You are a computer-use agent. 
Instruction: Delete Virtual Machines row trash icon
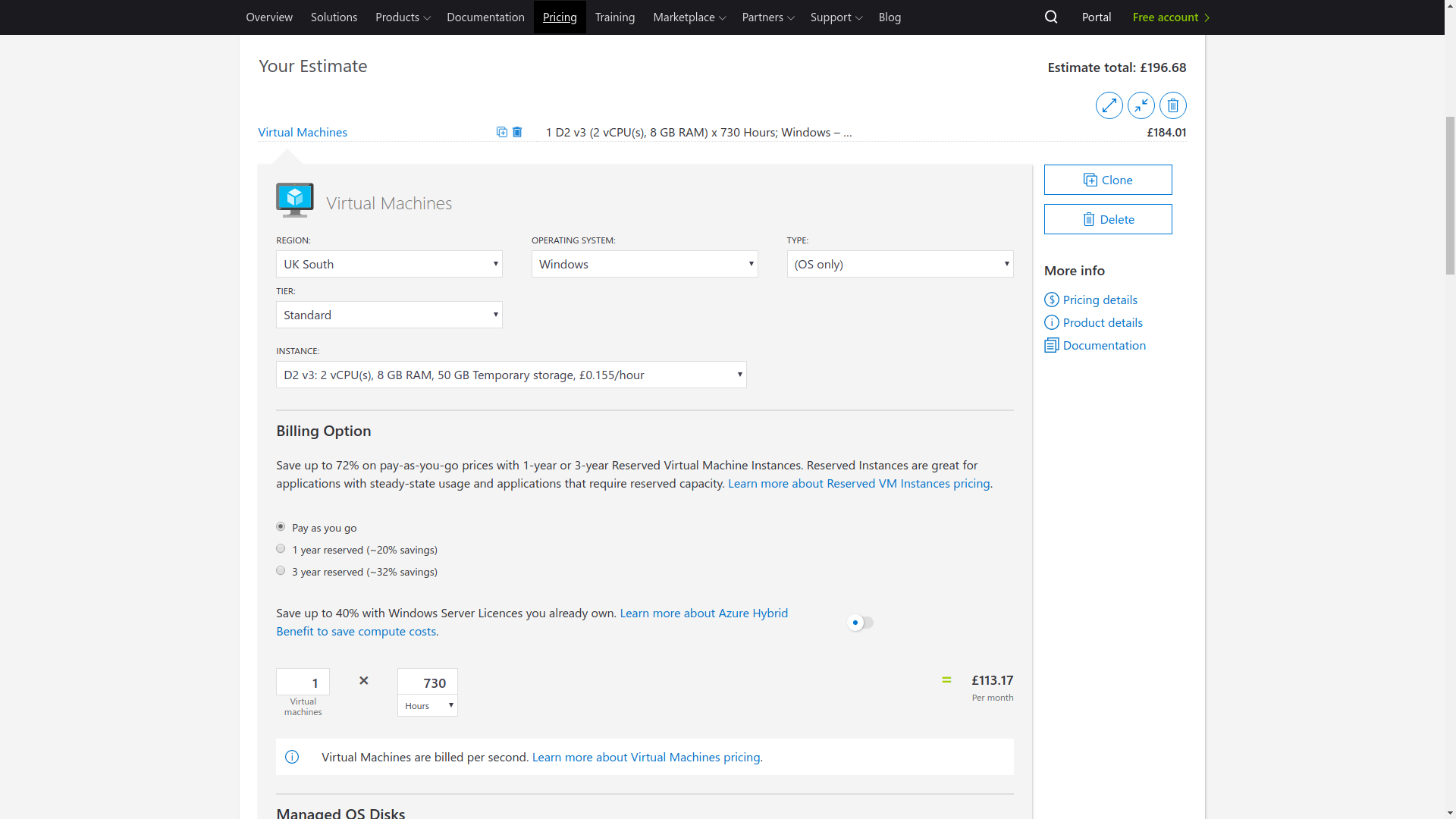(517, 132)
